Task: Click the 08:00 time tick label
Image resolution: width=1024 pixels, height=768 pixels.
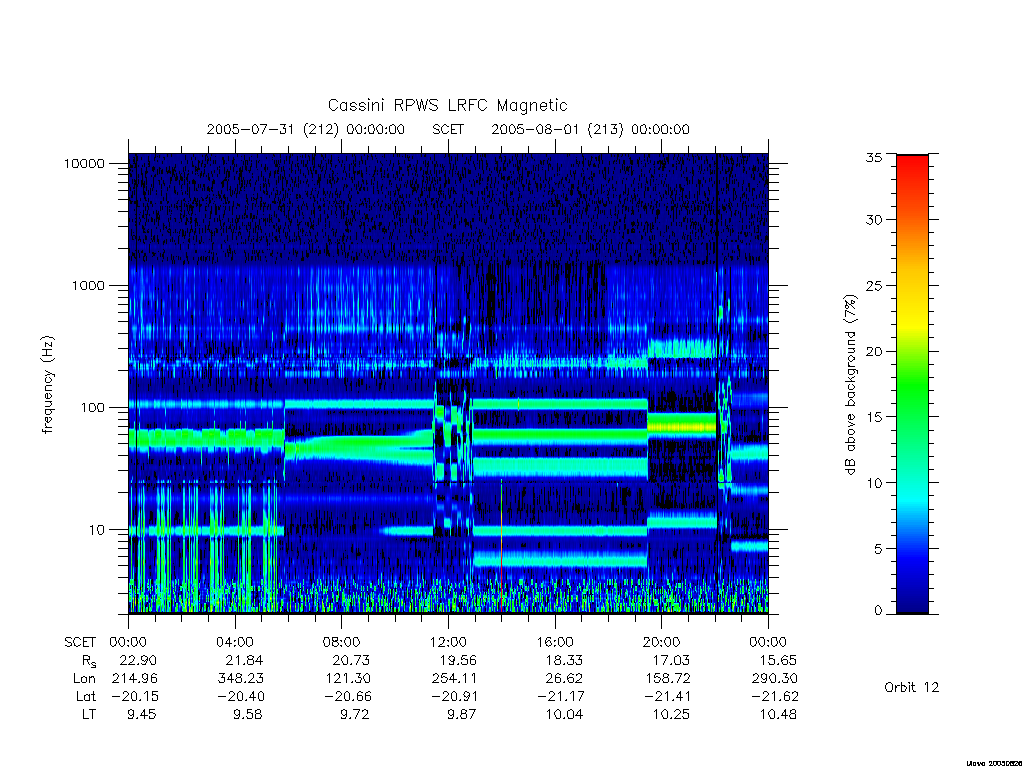Action: pyautogui.click(x=342, y=643)
